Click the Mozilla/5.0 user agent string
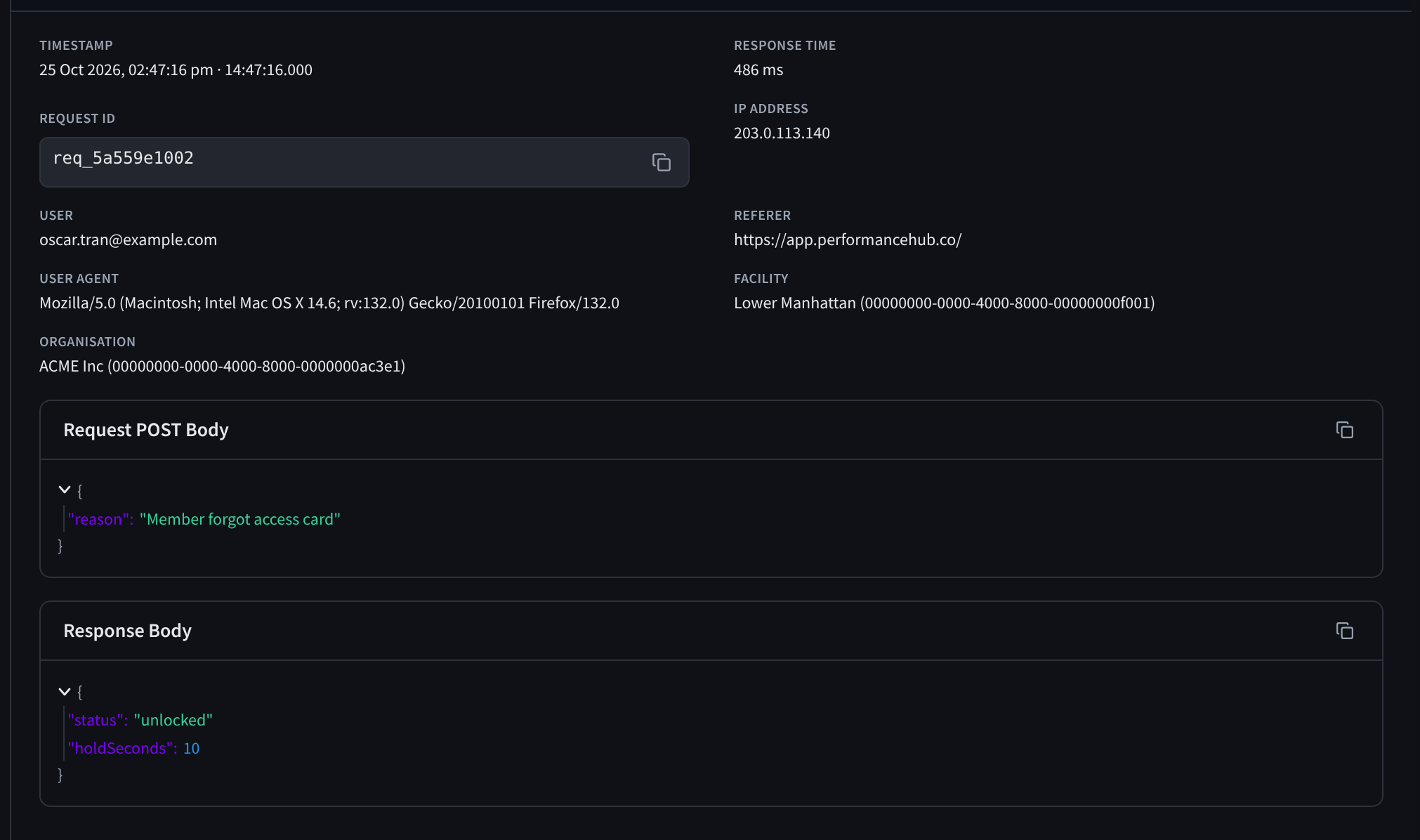This screenshot has width=1420, height=840. pos(329,303)
